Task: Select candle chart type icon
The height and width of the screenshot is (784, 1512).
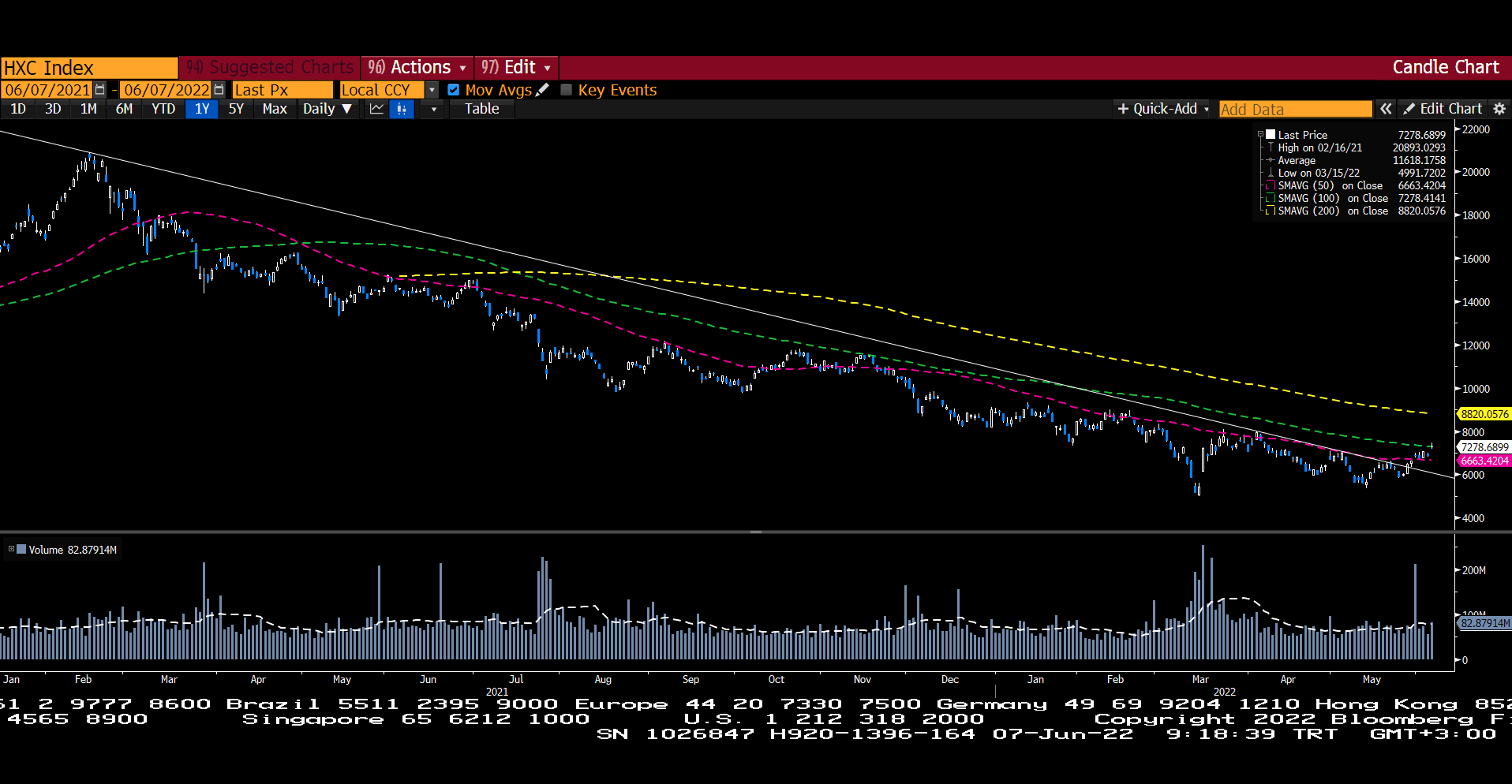Action: tap(402, 109)
